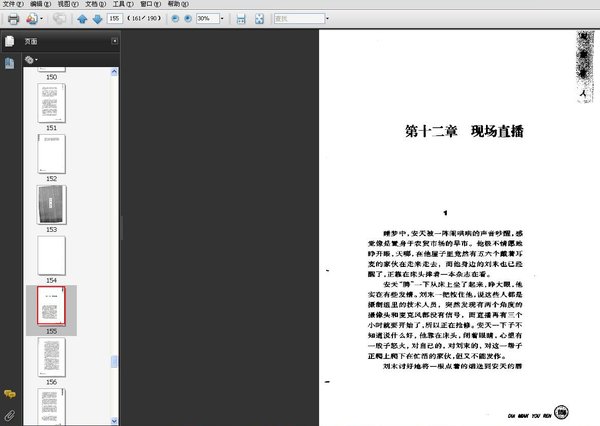Viewport: 600px width, 426px height.
Task: Click the greyed collaborate toolbar icon
Action: coord(59,19)
